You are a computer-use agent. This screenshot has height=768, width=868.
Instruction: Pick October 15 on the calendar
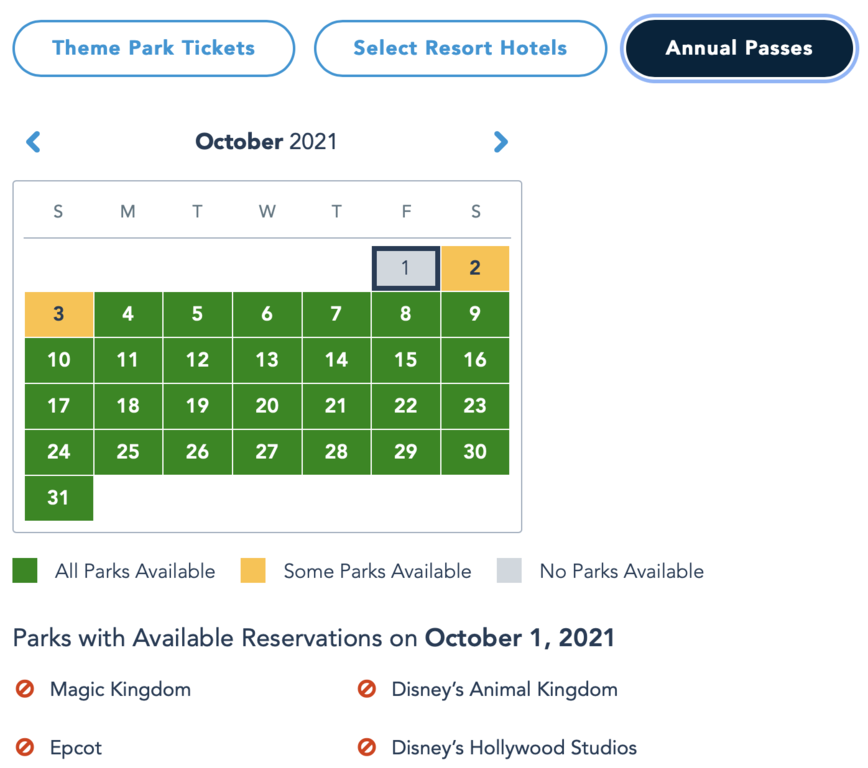click(405, 360)
